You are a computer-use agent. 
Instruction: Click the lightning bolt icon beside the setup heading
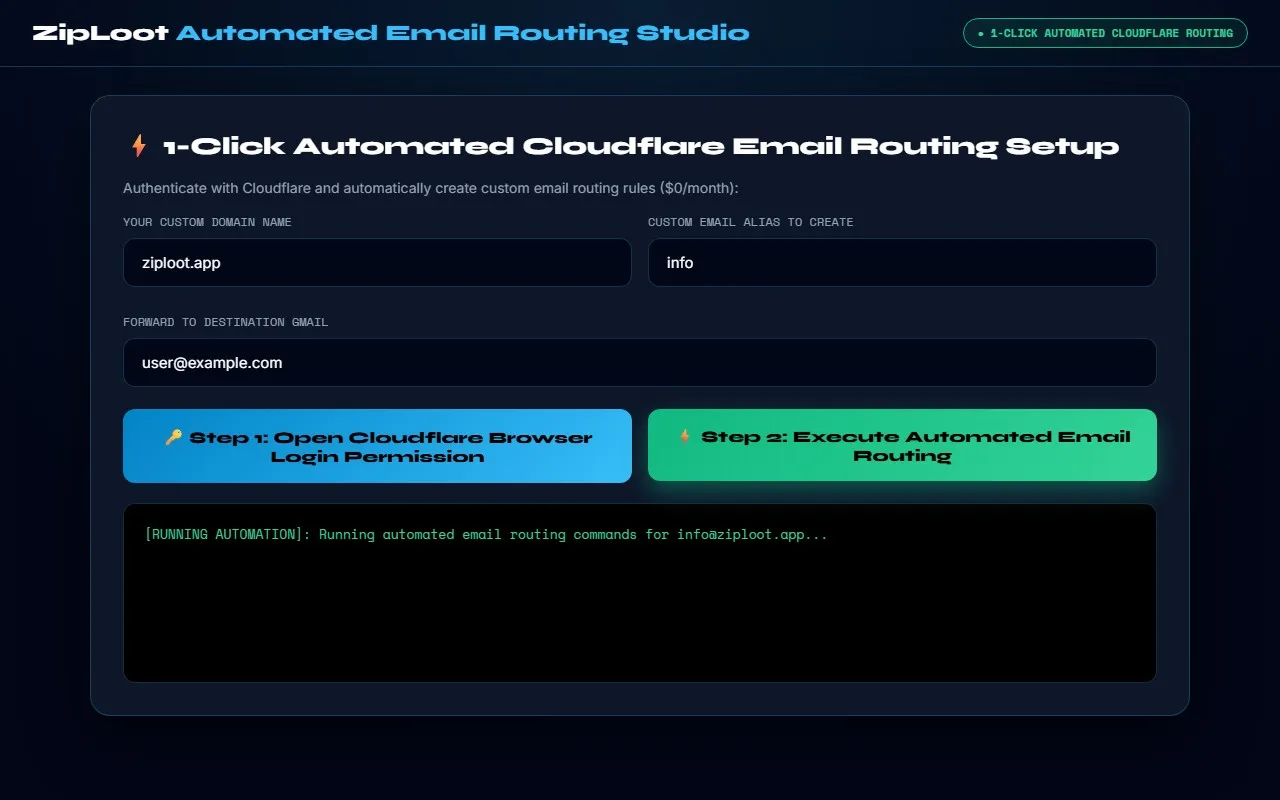pos(139,146)
